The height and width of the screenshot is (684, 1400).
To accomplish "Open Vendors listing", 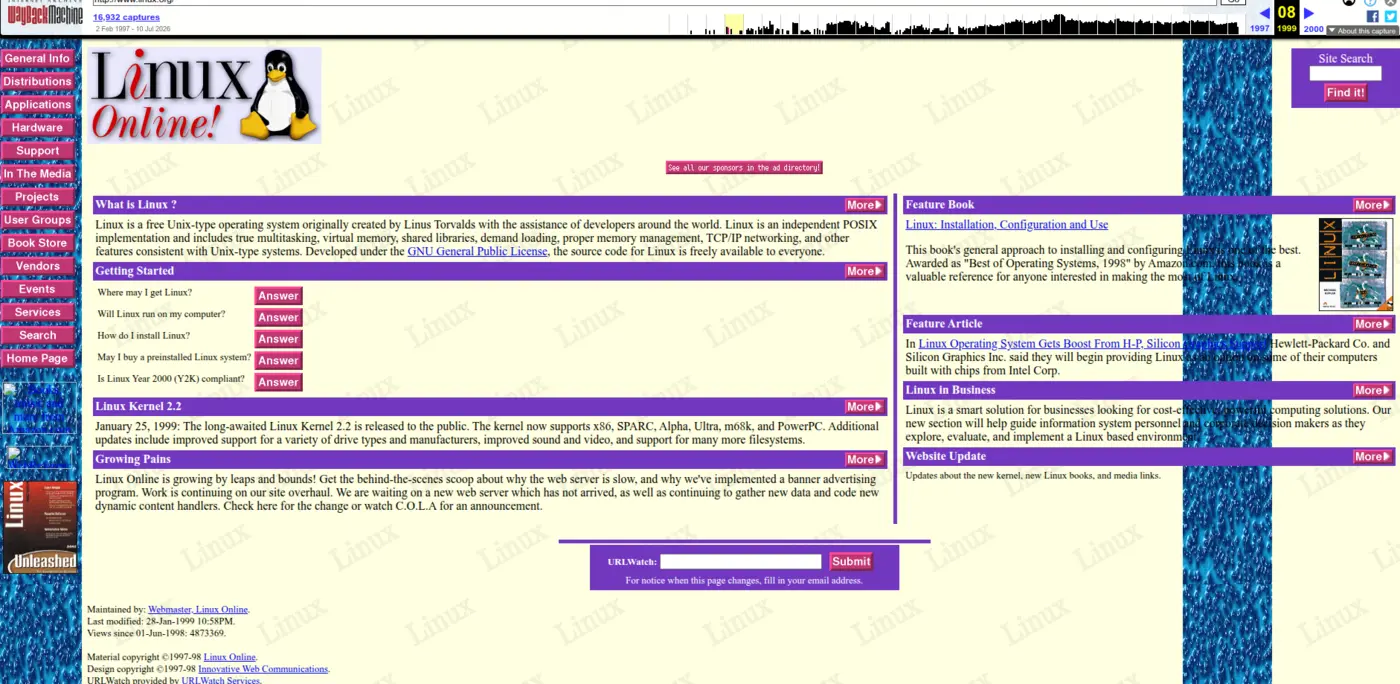I will (37, 265).
